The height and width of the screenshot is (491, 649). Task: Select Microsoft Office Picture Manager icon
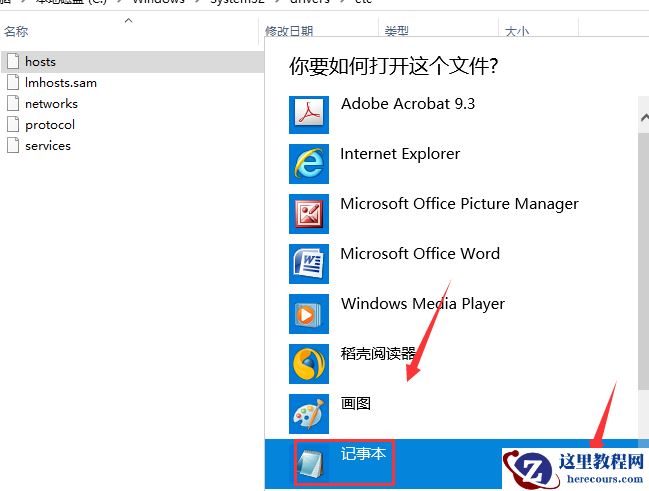tap(309, 214)
